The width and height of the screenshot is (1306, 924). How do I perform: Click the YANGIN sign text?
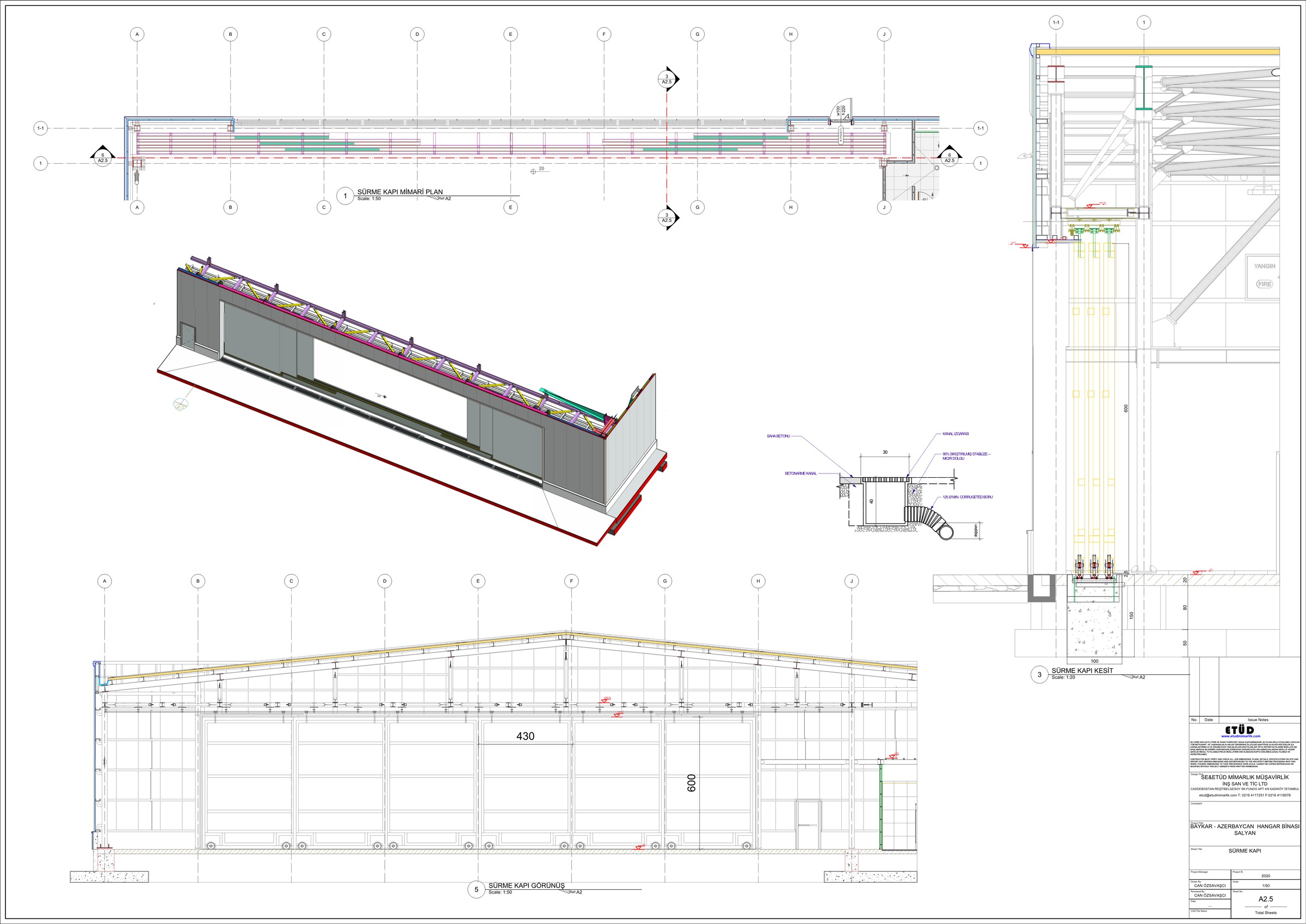click(1265, 266)
